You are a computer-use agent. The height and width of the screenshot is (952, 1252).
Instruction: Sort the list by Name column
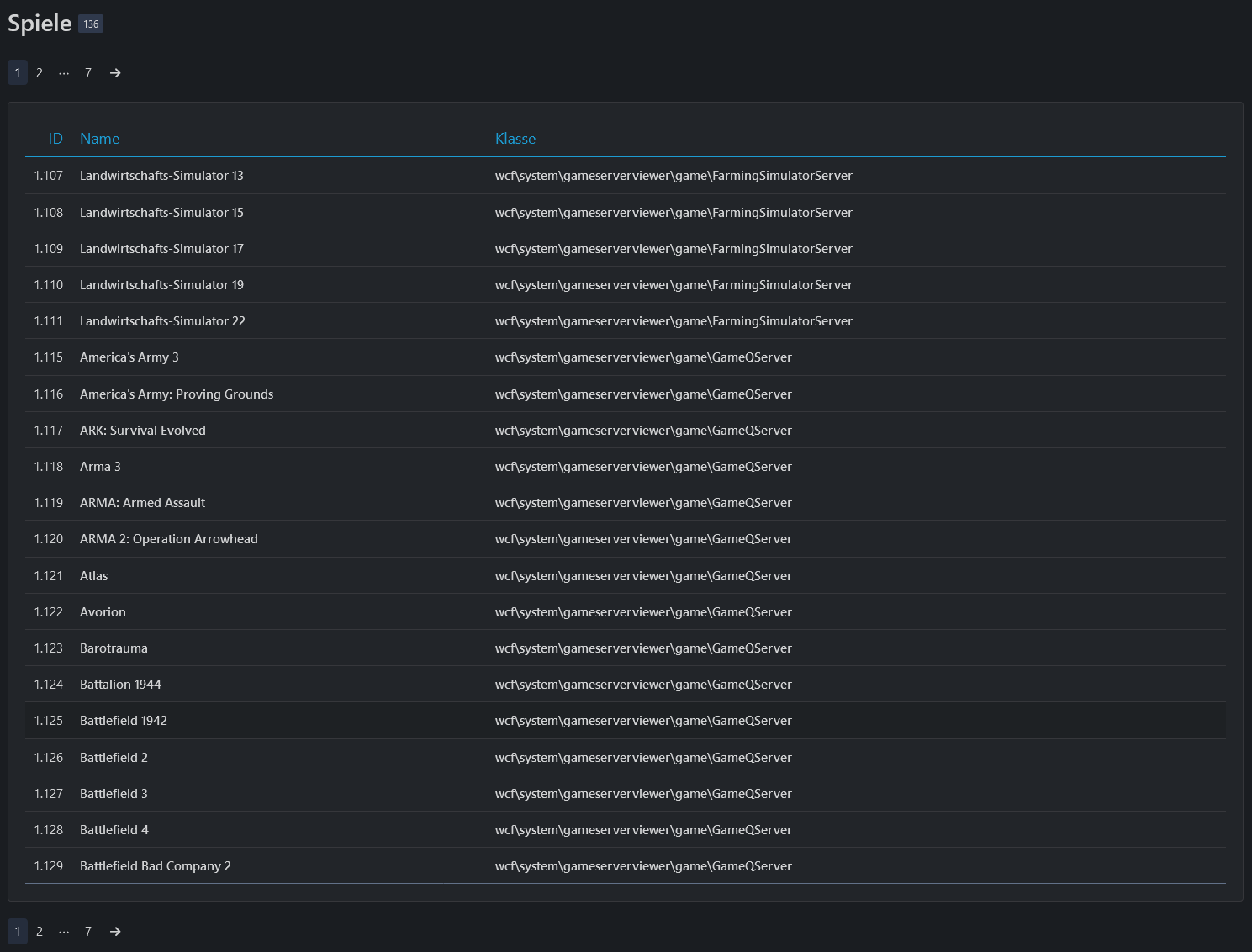[99, 139]
